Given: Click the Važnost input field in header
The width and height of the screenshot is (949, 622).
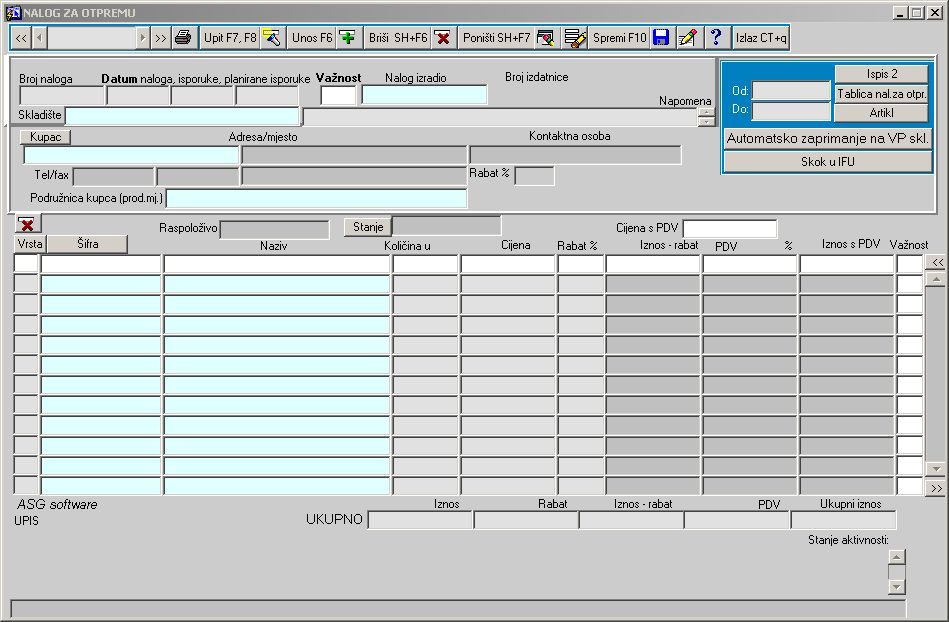Looking at the screenshot, I should 338,96.
